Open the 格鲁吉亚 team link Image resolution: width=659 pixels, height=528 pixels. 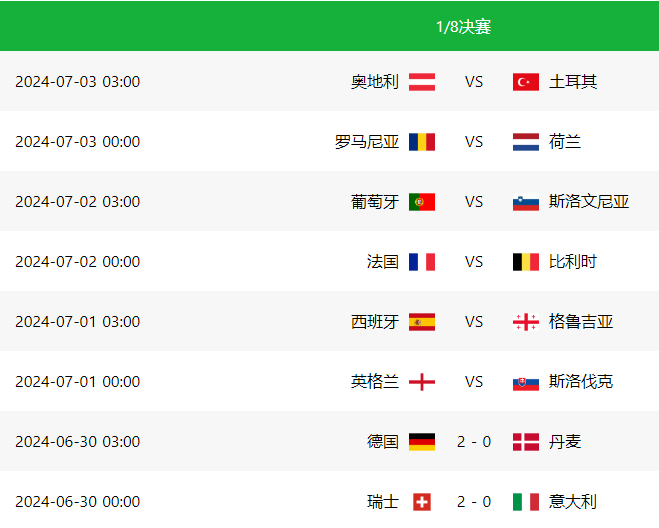click(581, 322)
